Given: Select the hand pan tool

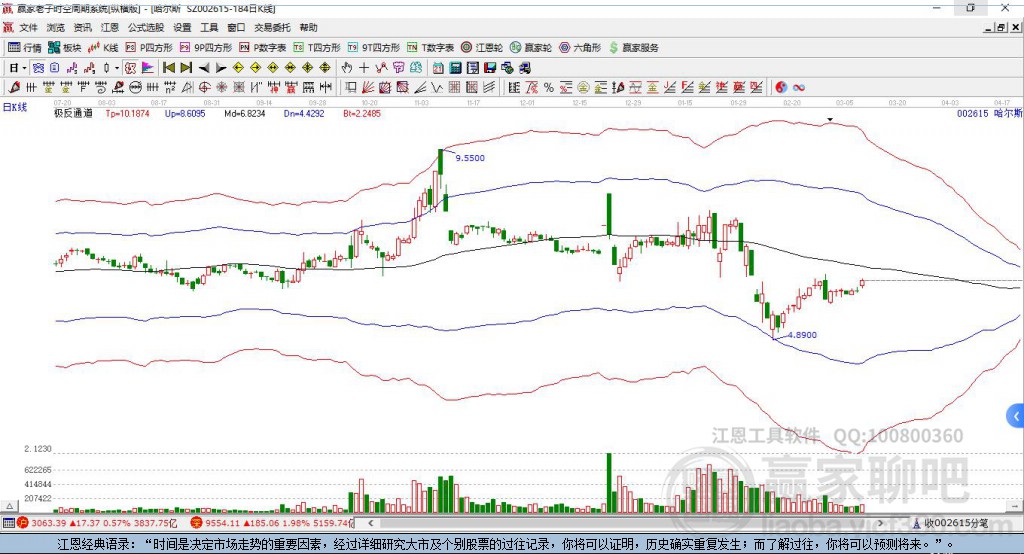Looking at the screenshot, I should click(347, 68).
